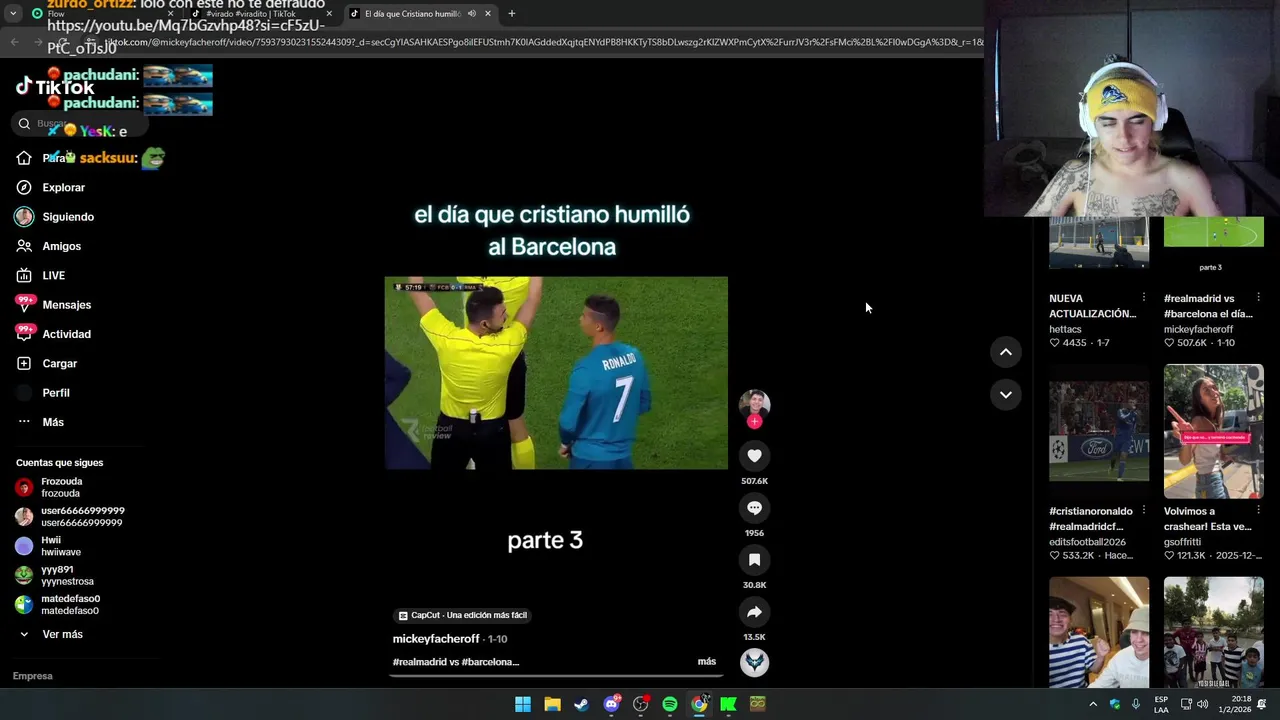The image size is (1280, 720).
Task: Open Explorar in TikTok sidebar
Action: point(63,187)
